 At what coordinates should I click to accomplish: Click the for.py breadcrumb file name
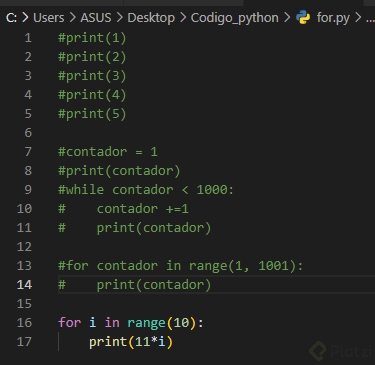pyautogui.click(x=333, y=18)
